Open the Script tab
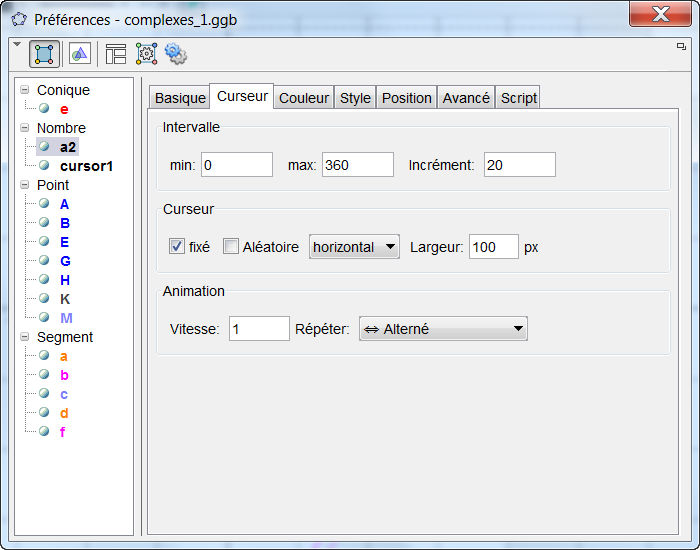700x550 pixels. click(518, 97)
